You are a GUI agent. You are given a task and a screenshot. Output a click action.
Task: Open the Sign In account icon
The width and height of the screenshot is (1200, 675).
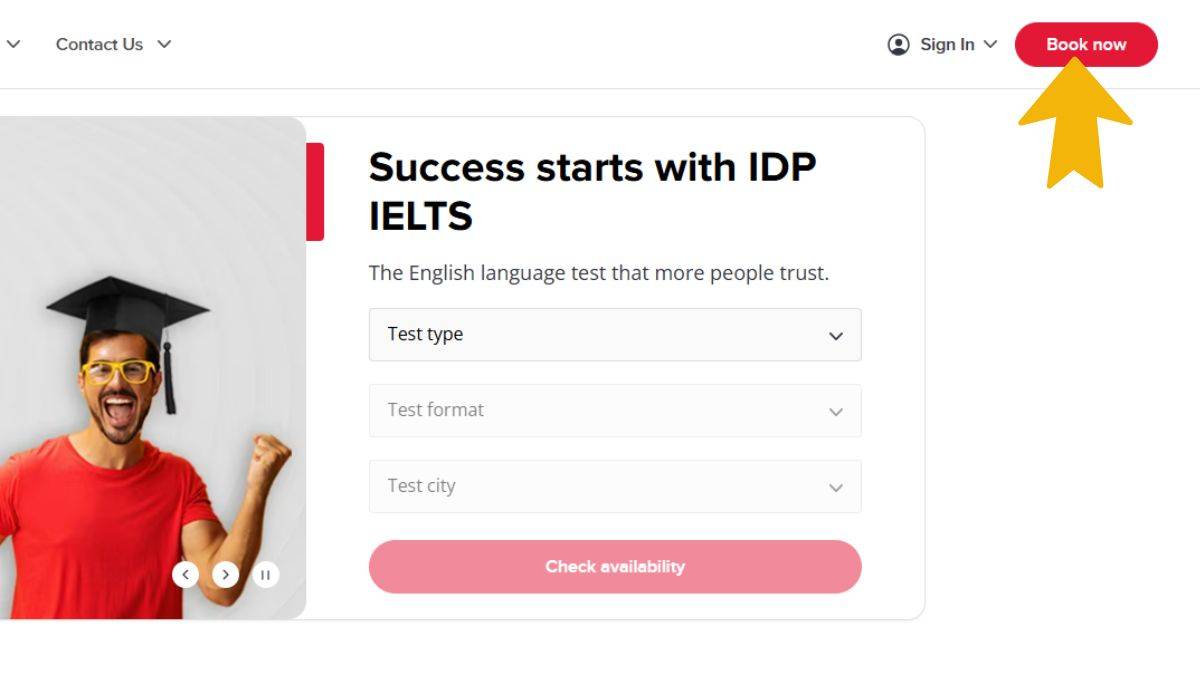pyautogui.click(x=898, y=44)
